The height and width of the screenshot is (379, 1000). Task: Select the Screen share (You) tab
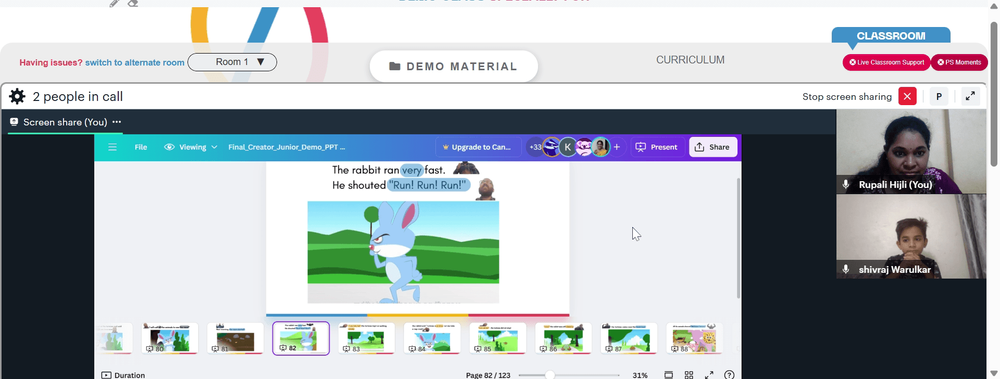click(x=65, y=122)
